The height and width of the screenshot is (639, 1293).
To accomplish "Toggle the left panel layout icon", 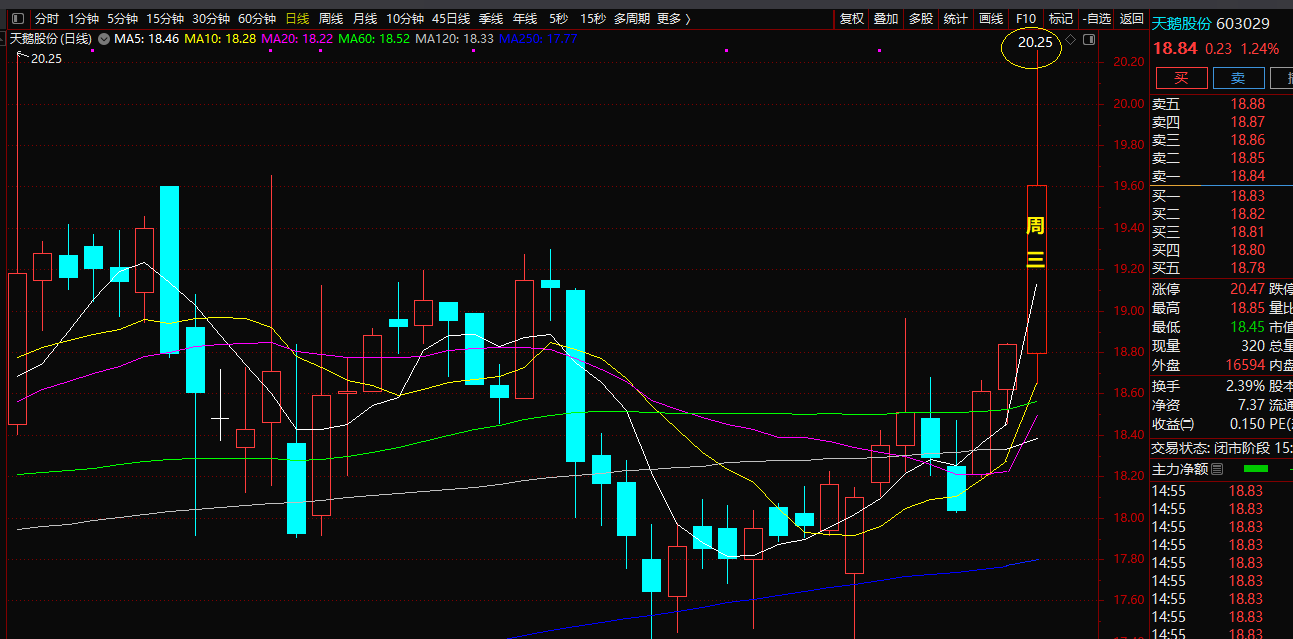I will click(18, 19).
